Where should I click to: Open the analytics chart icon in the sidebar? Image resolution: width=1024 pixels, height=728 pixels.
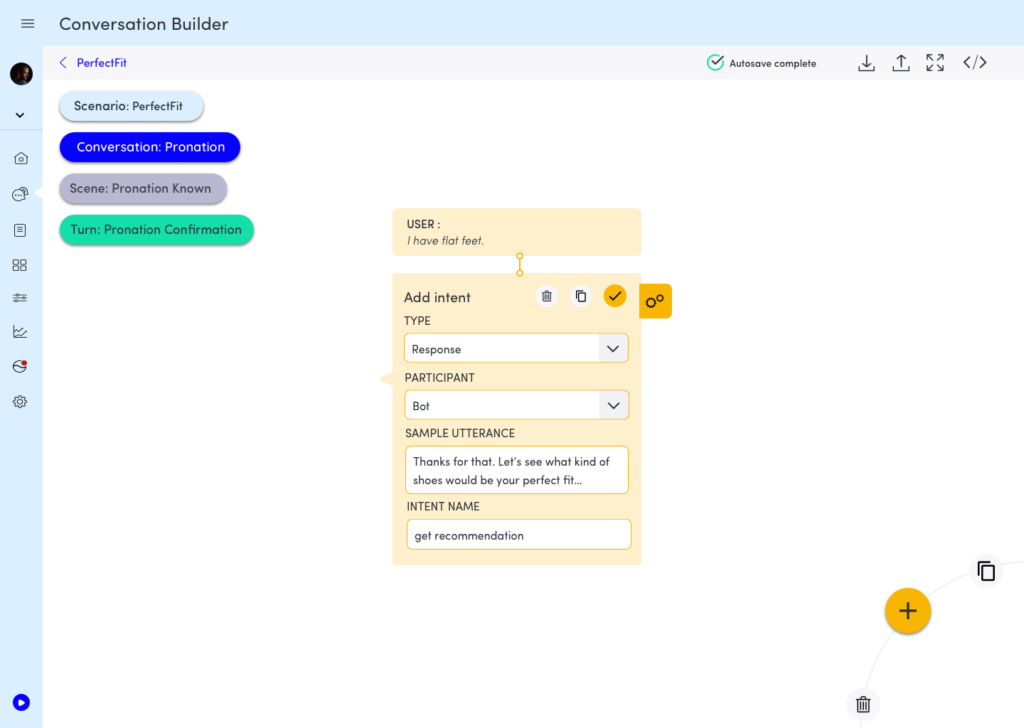pos(20,332)
